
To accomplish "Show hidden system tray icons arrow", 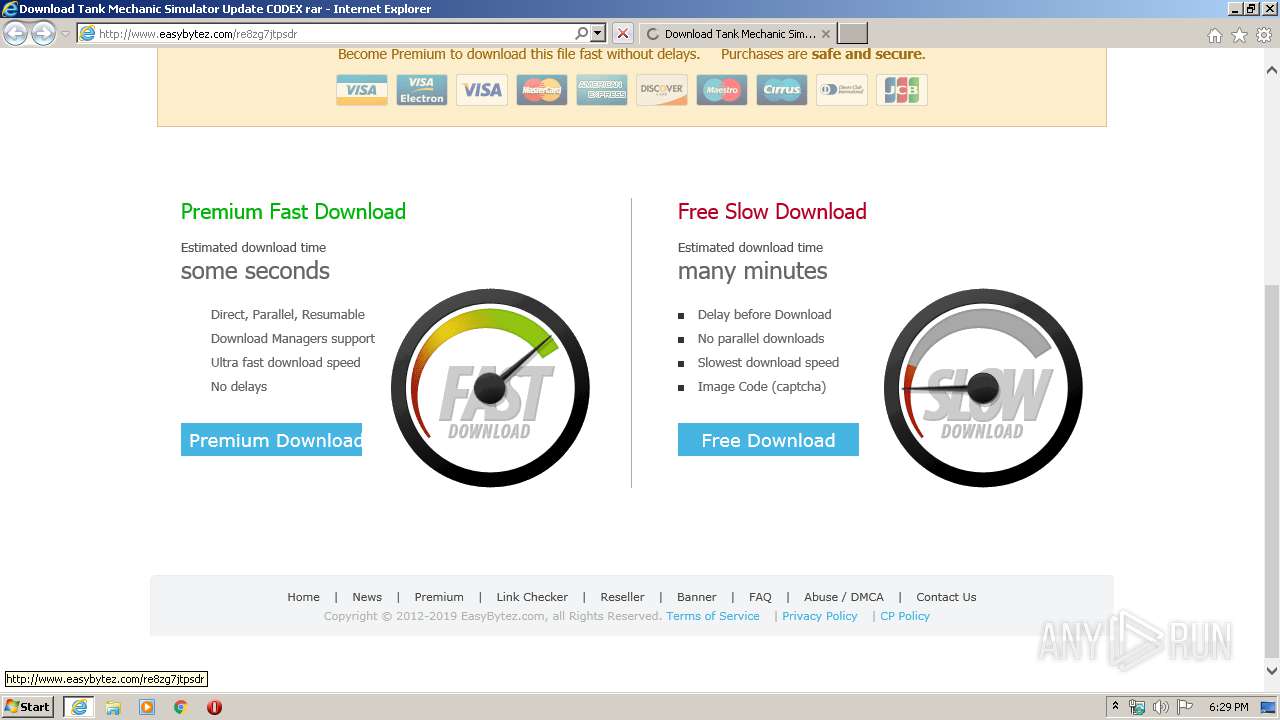I will 1115,707.
